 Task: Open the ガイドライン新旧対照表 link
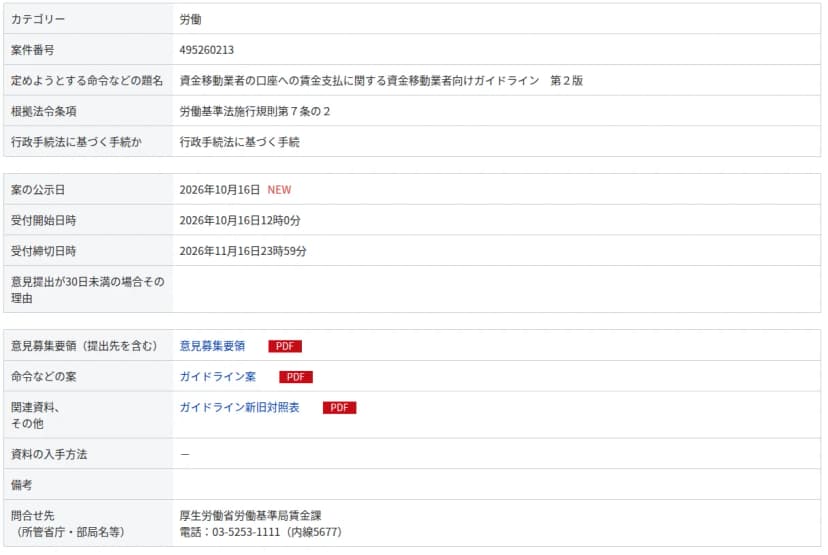point(240,407)
